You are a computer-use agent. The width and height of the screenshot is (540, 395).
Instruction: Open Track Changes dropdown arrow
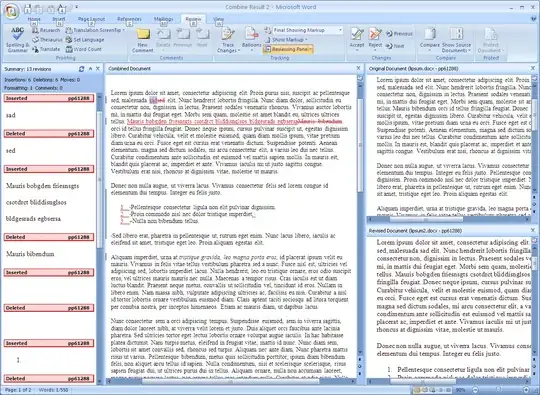tap(238, 51)
